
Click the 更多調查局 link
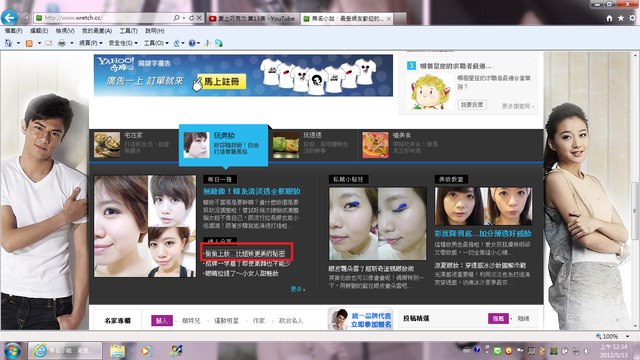point(518,106)
